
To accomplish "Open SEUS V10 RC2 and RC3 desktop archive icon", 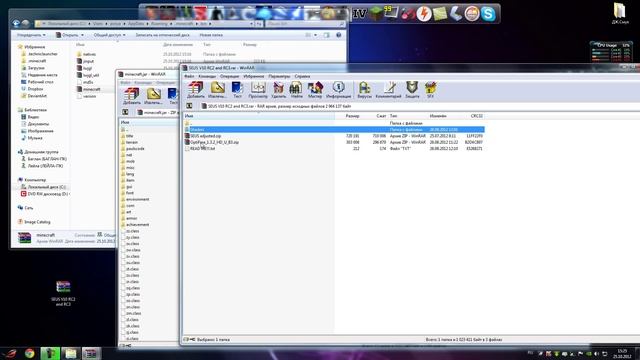I will (x=63, y=293).
